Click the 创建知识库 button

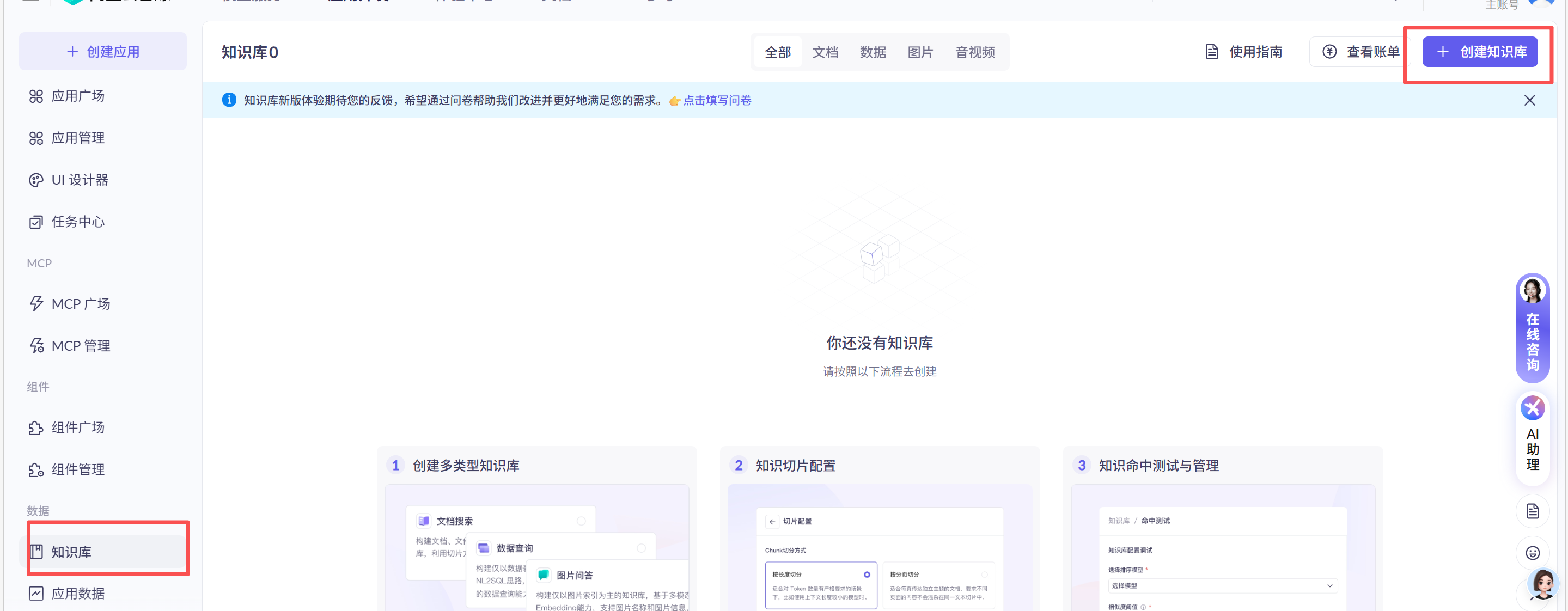click(1479, 52)
